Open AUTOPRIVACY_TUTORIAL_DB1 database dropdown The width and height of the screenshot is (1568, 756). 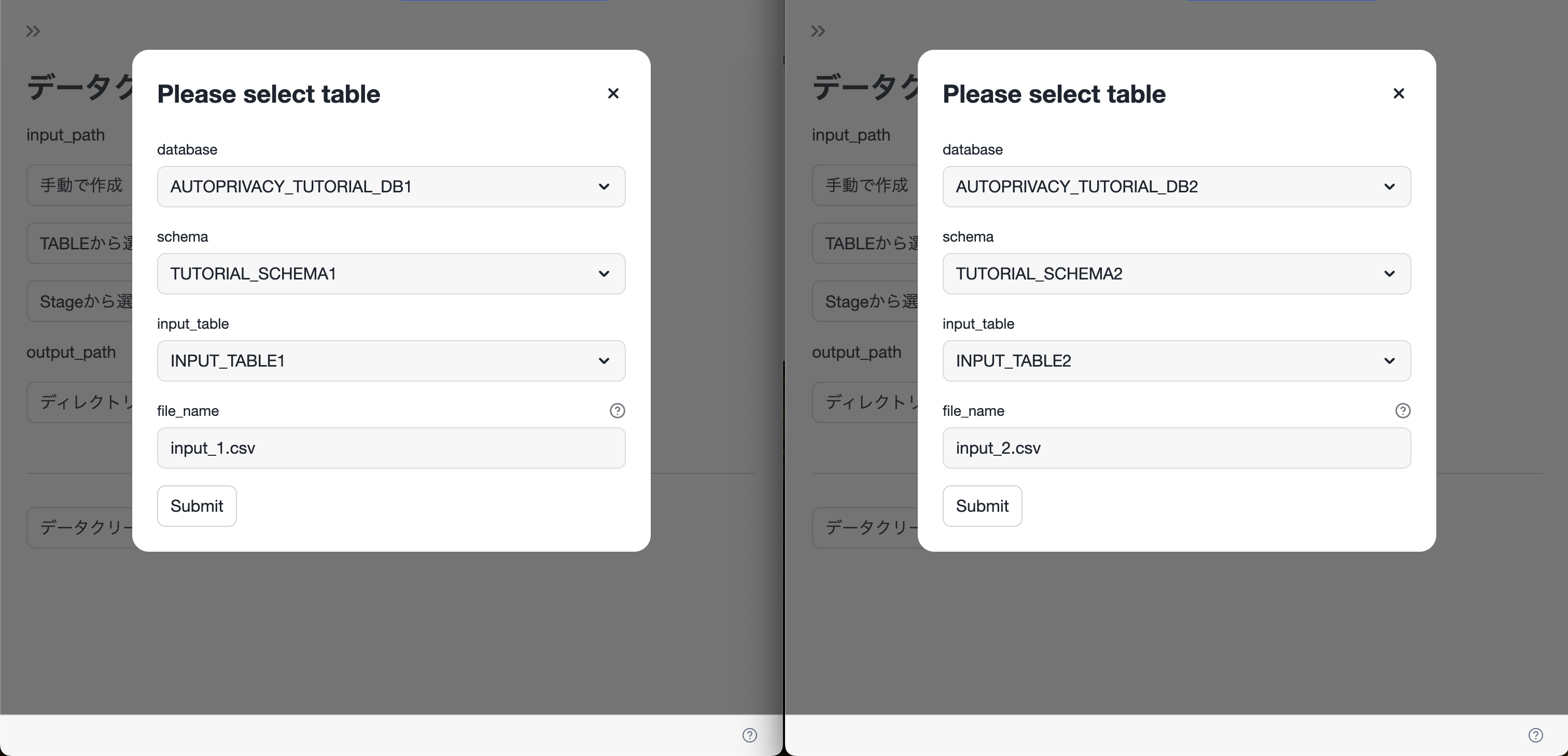pyautogui.click(x=391, y=187)
